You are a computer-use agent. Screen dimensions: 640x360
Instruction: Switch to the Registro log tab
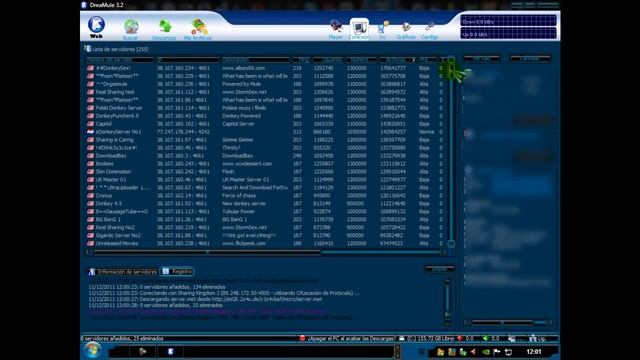tap(178, 271)
